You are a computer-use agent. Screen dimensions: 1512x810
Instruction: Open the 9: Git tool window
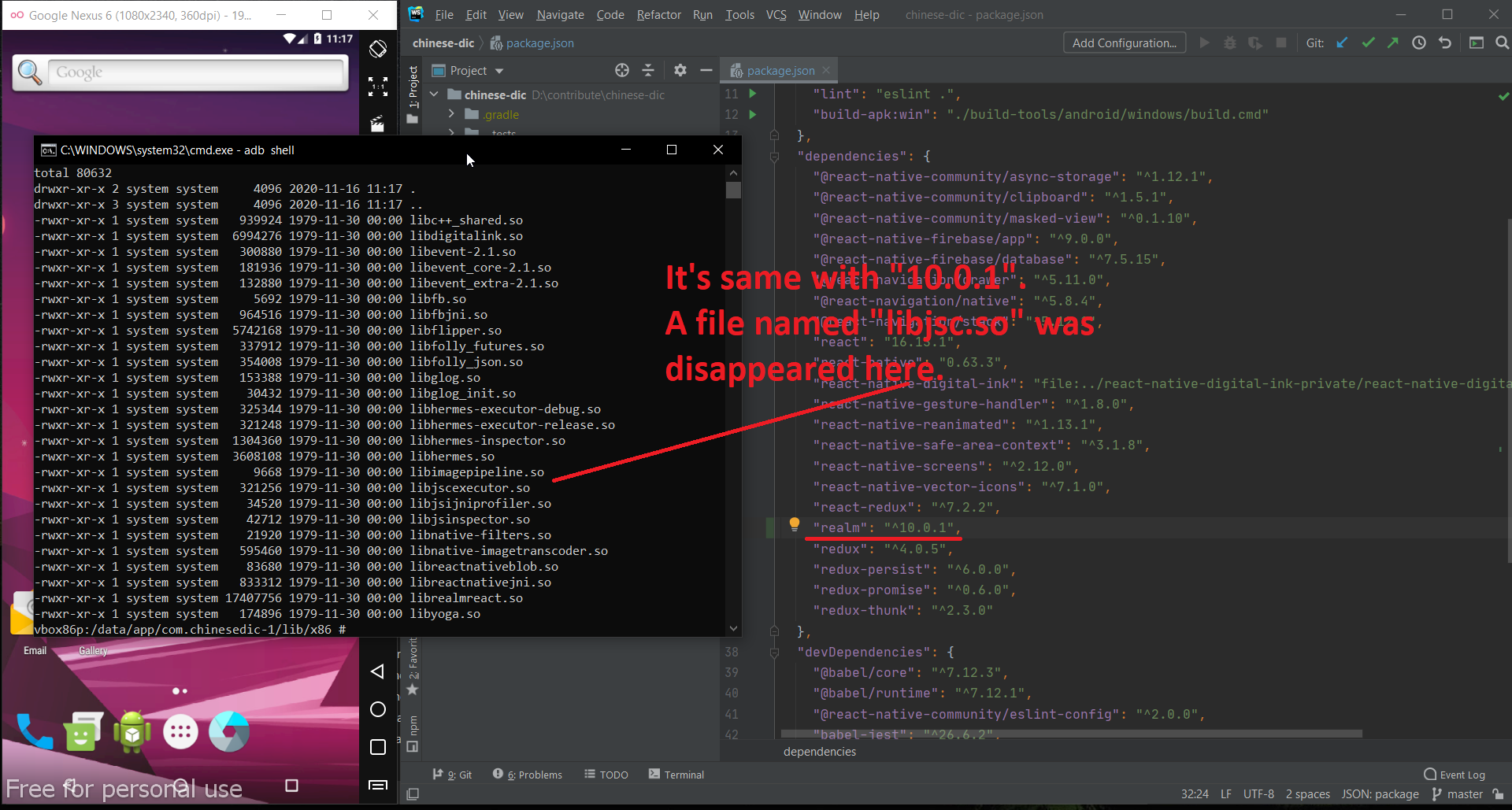(452, 775)
